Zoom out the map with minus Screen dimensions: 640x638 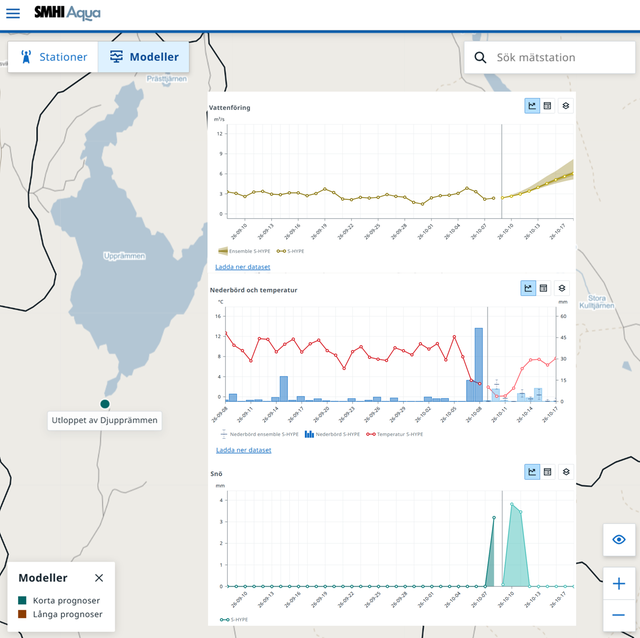[x=619, y=615]
